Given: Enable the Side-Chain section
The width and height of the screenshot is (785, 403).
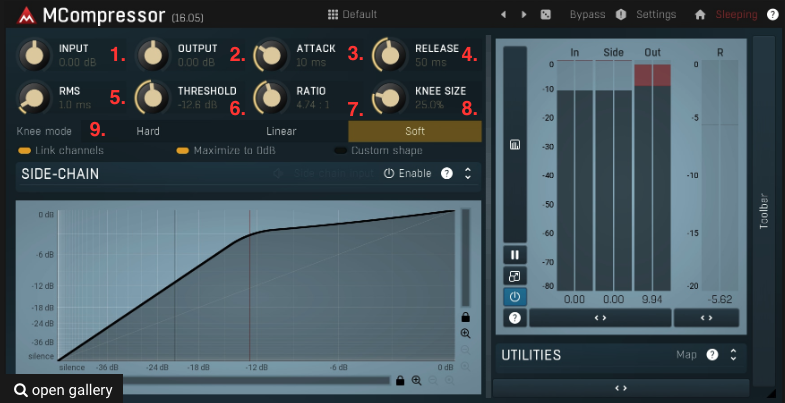Looking at the screenshot, I should click(408, 173).
